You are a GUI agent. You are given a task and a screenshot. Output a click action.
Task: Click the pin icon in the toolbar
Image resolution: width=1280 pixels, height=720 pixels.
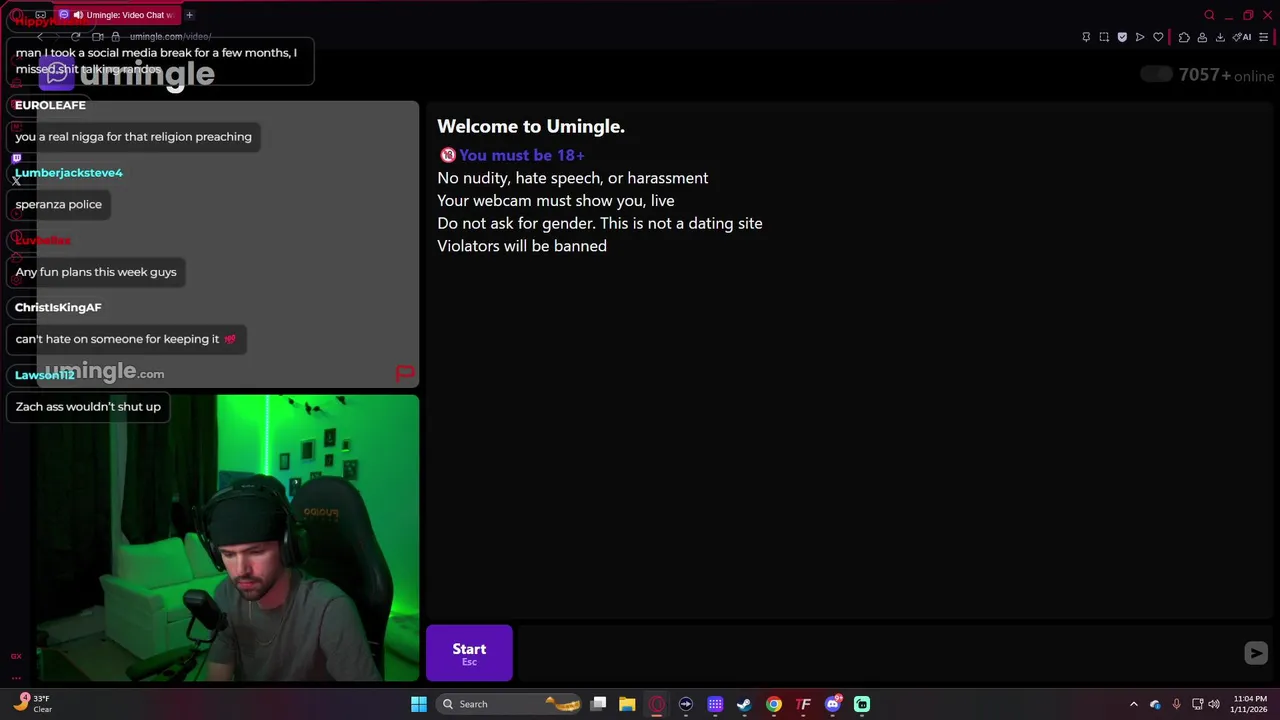1086,37
